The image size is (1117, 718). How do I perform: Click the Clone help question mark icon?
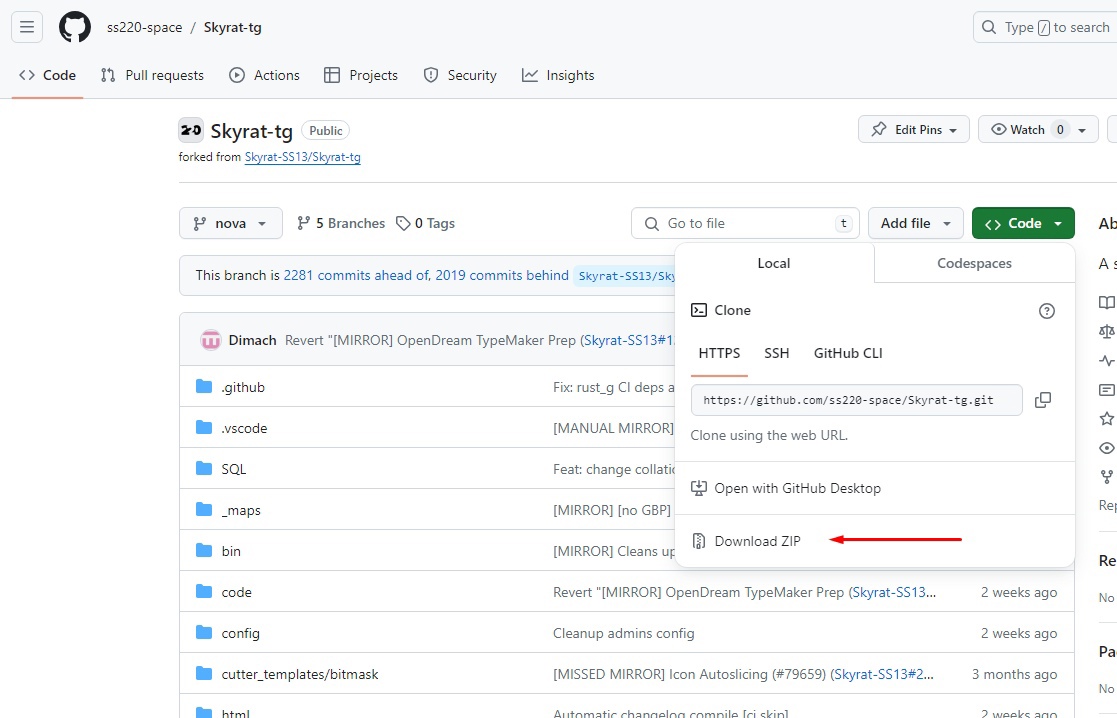tap(1047, 311)
